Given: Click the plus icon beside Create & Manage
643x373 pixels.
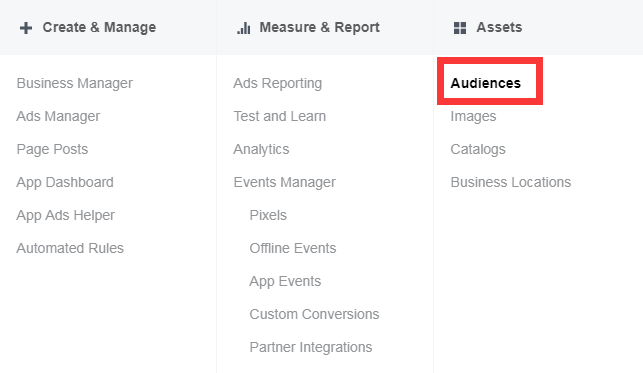Looking at the screenshot, I should [x=26, y=28].
